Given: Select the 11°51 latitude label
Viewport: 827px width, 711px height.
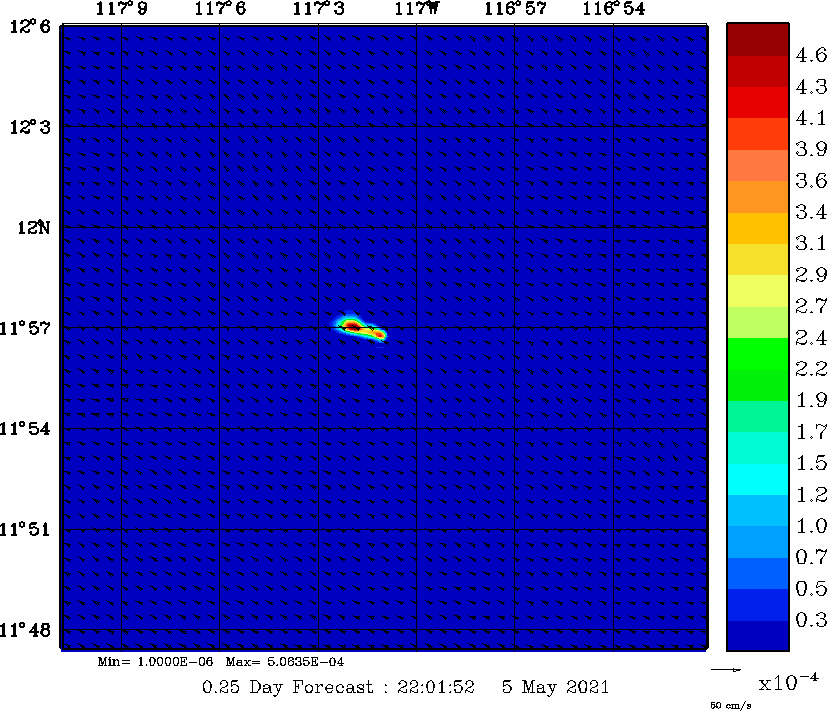Looking at the screenshot, I should (x=25, y=529).
